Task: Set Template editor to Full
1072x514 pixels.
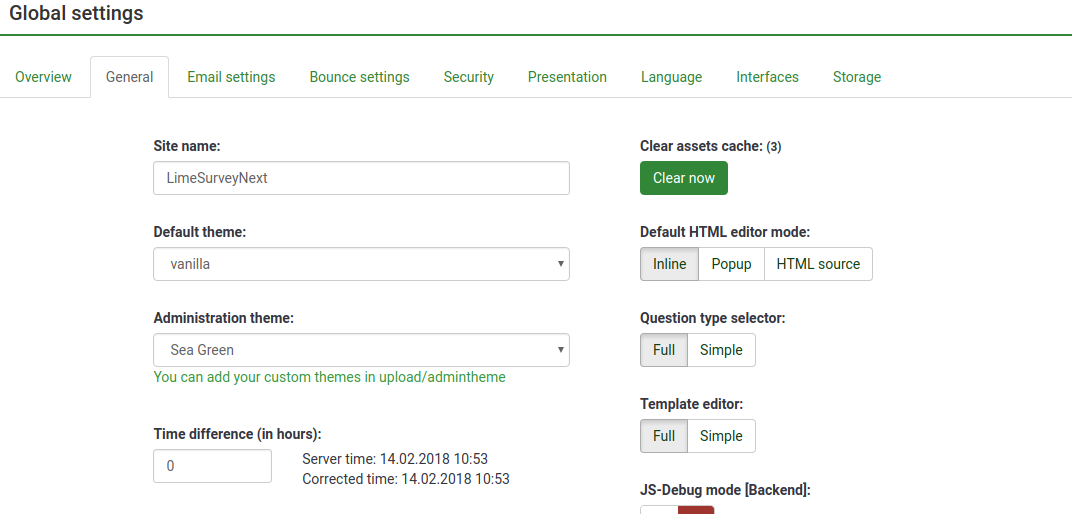Action: [x=664, y=436]
